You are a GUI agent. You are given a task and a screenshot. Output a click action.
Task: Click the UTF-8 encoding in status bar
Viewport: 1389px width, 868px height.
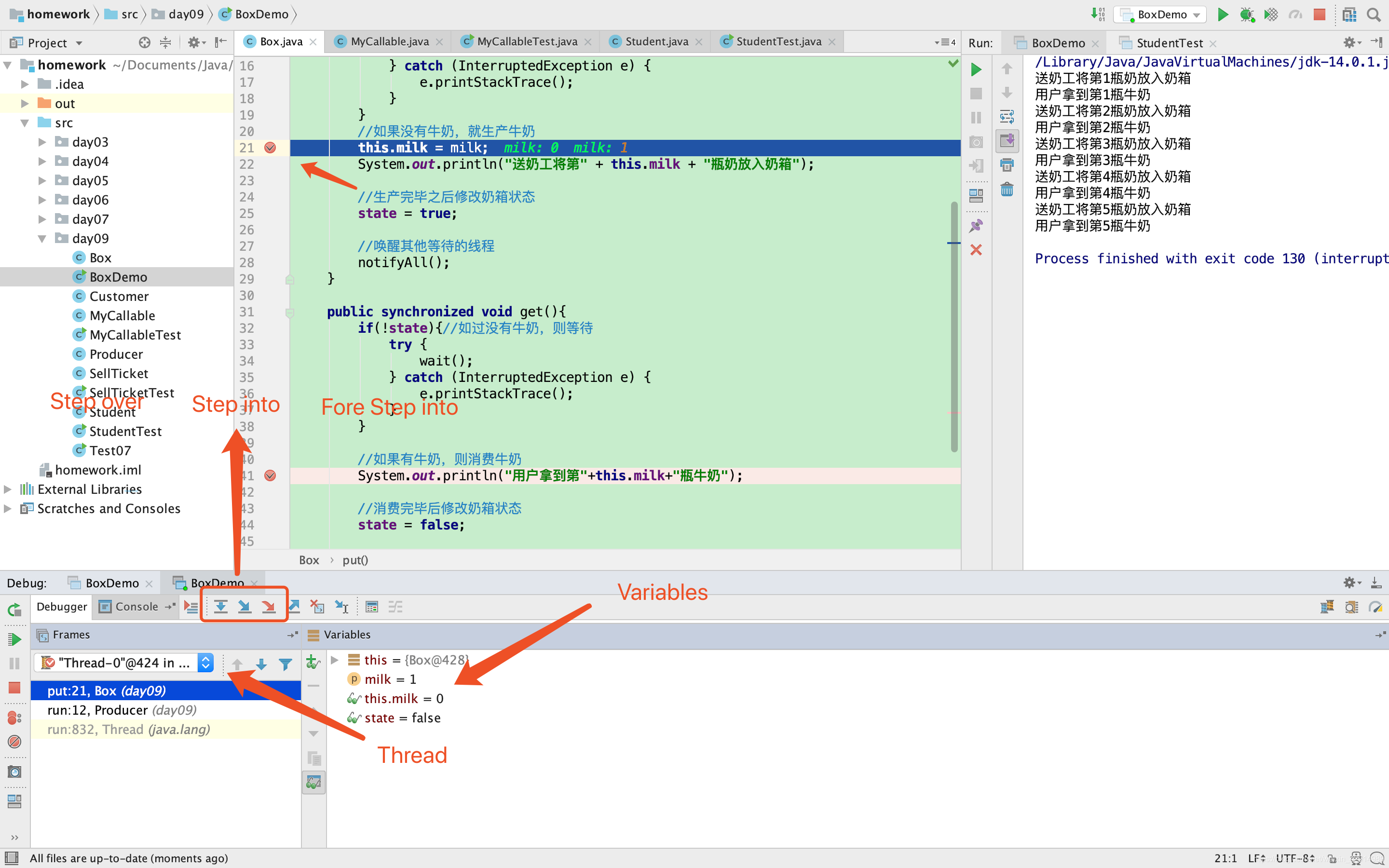(1295, 858)
